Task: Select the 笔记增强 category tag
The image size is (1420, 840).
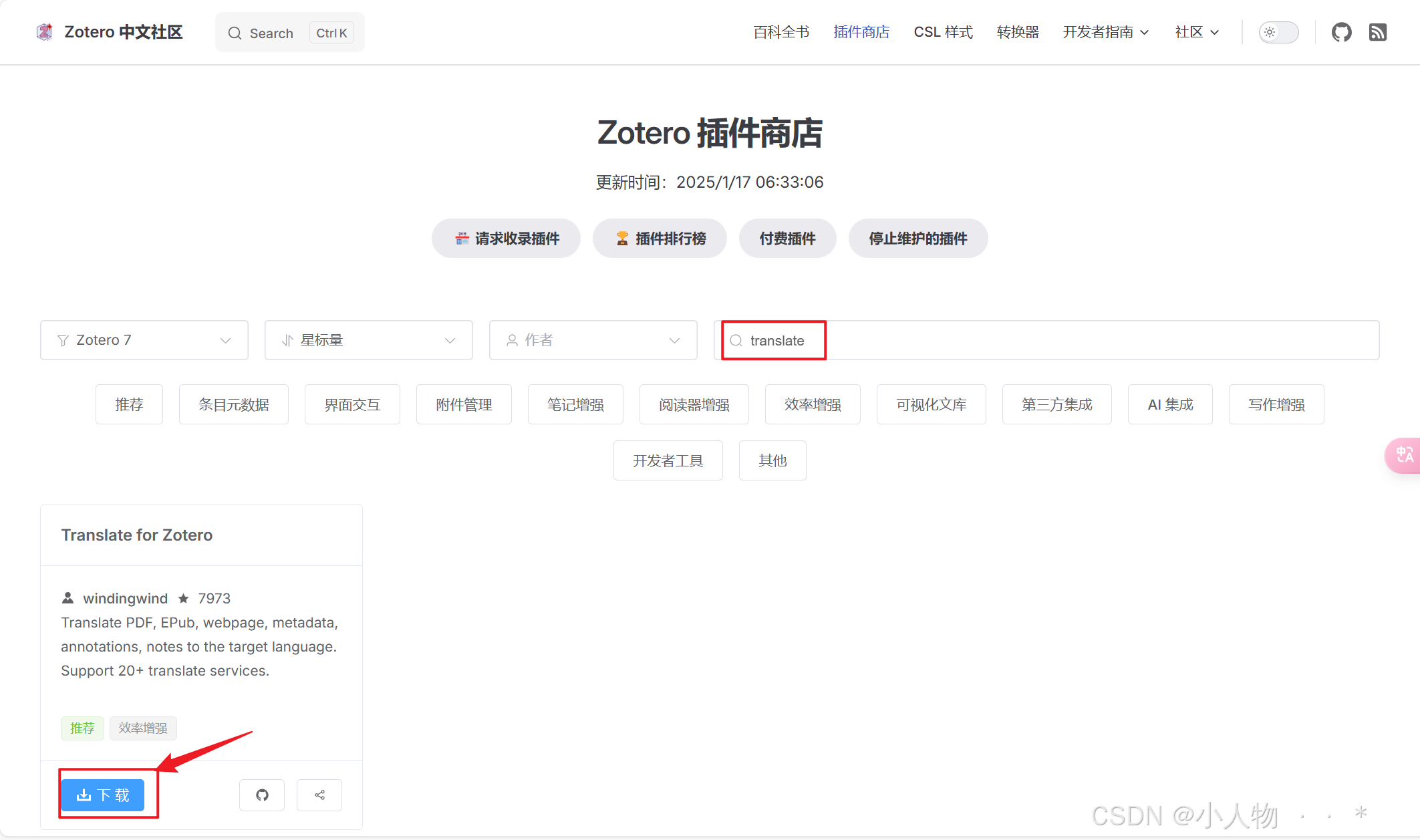Action: 575,404
